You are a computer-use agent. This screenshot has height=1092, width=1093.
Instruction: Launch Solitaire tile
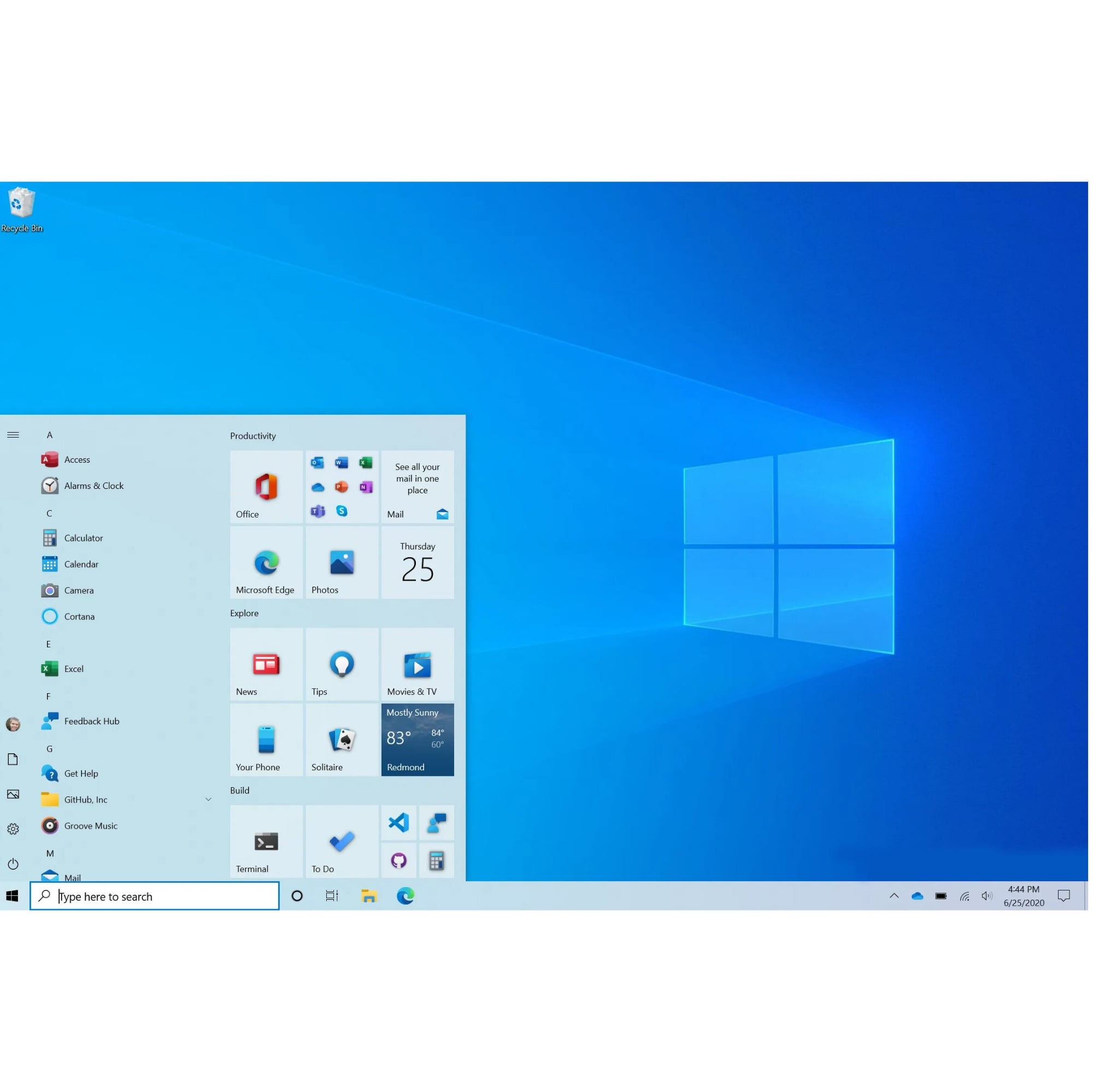342,740
